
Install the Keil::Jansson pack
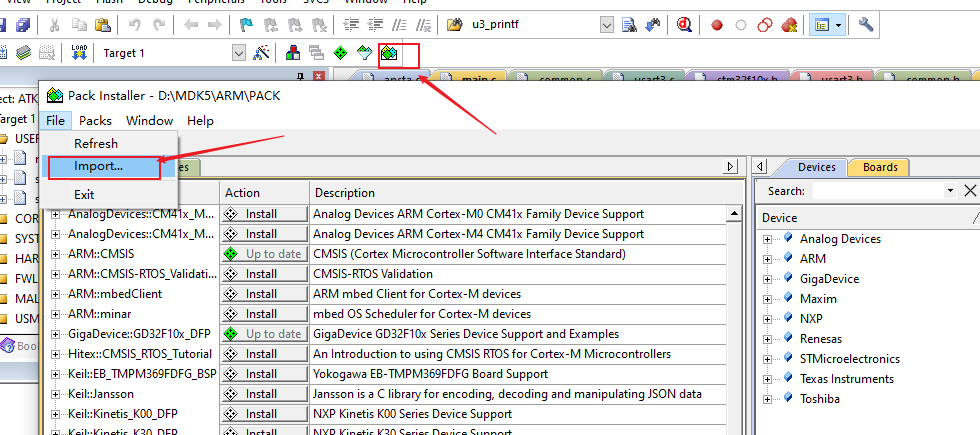(x=264, y=394)
